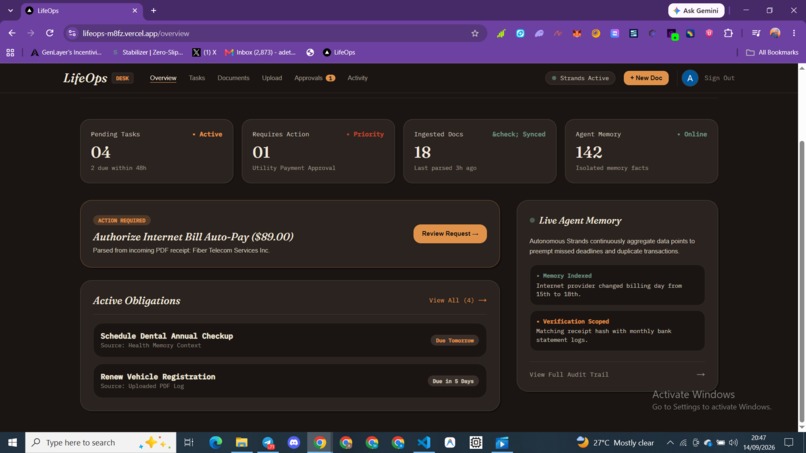The image size is (806, 453).
Task: Open Discord from taskbar
Action: 294,442
